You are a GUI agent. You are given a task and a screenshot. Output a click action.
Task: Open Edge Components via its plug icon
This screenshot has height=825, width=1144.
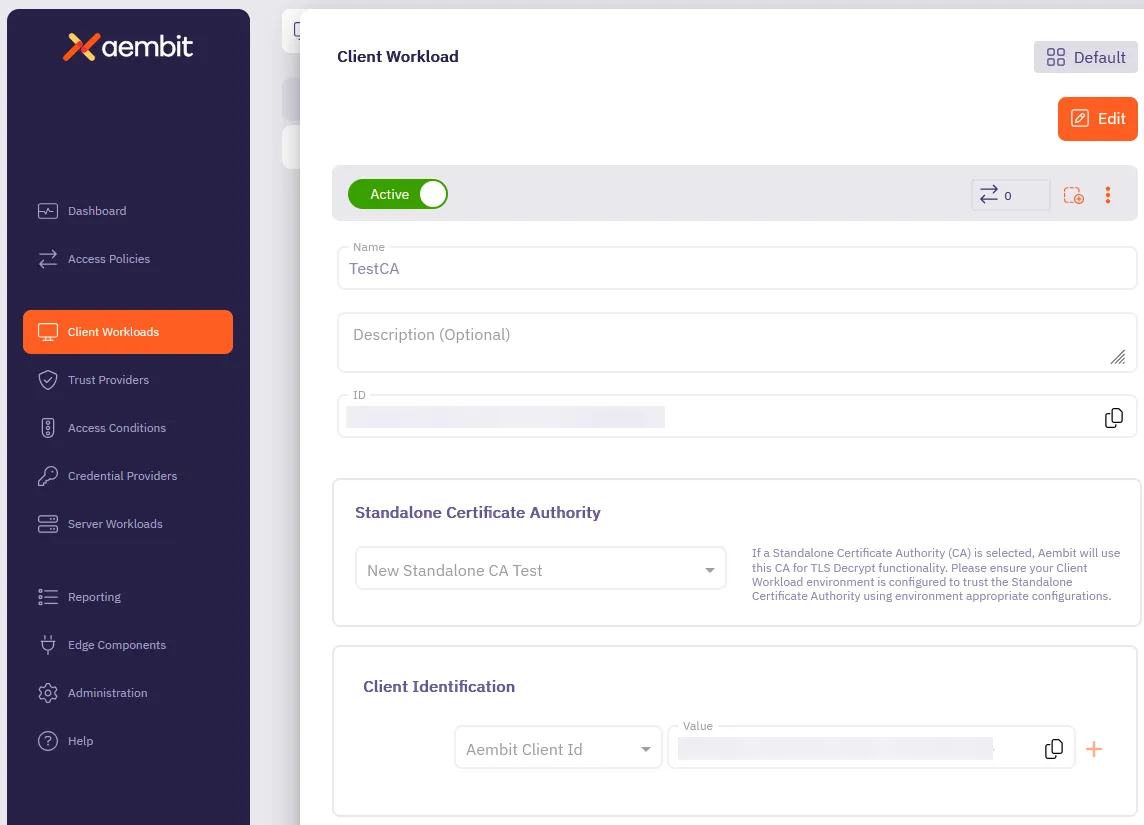click(x=47, y=645)
